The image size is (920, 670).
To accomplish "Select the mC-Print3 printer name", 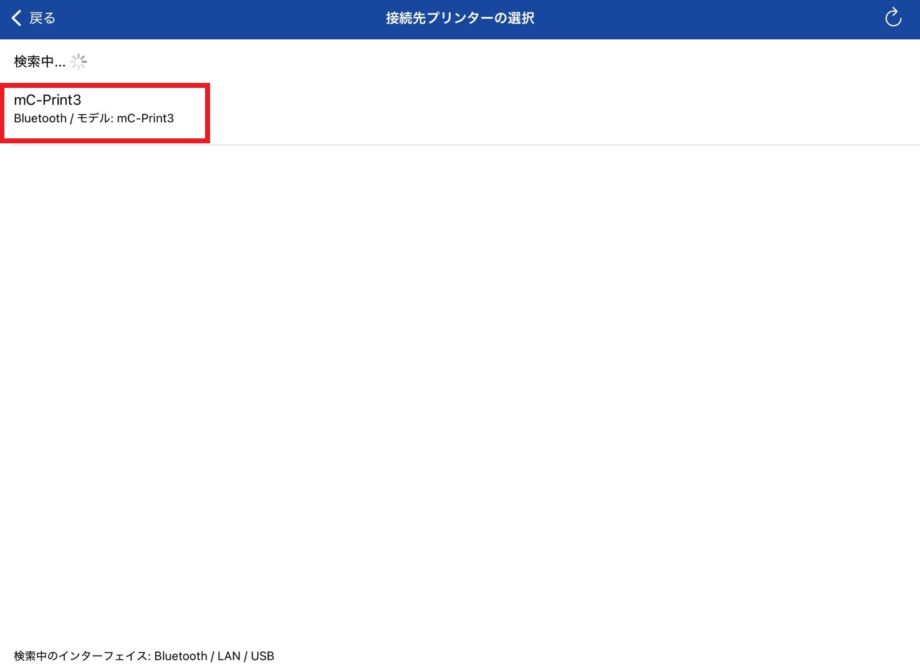I will (47, 100).
